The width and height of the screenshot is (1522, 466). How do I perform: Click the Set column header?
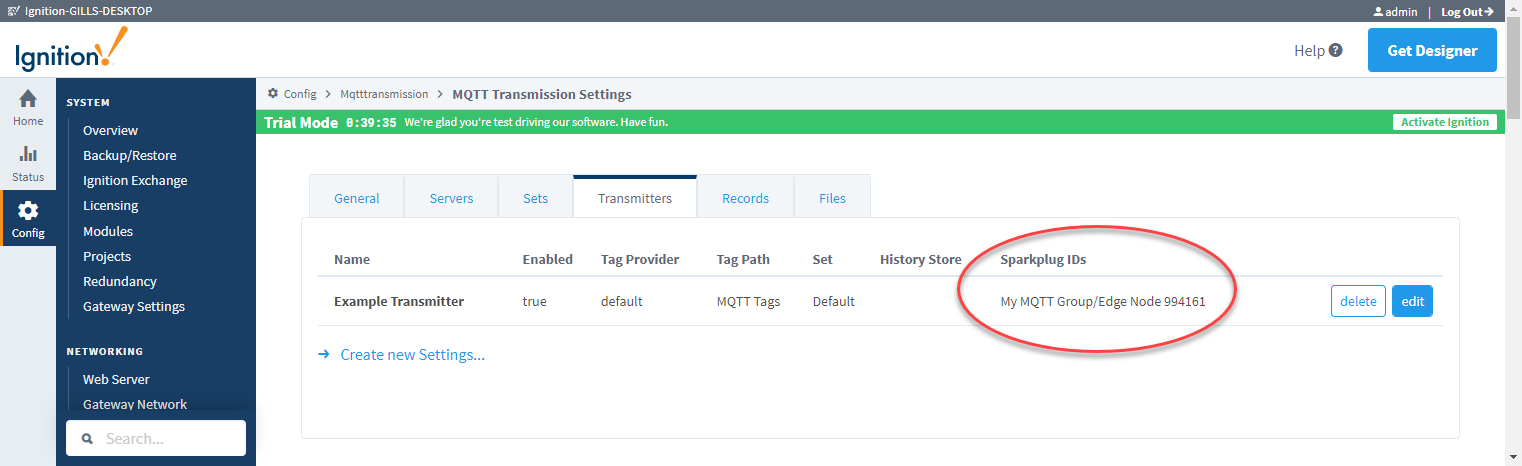coord(823,259)
